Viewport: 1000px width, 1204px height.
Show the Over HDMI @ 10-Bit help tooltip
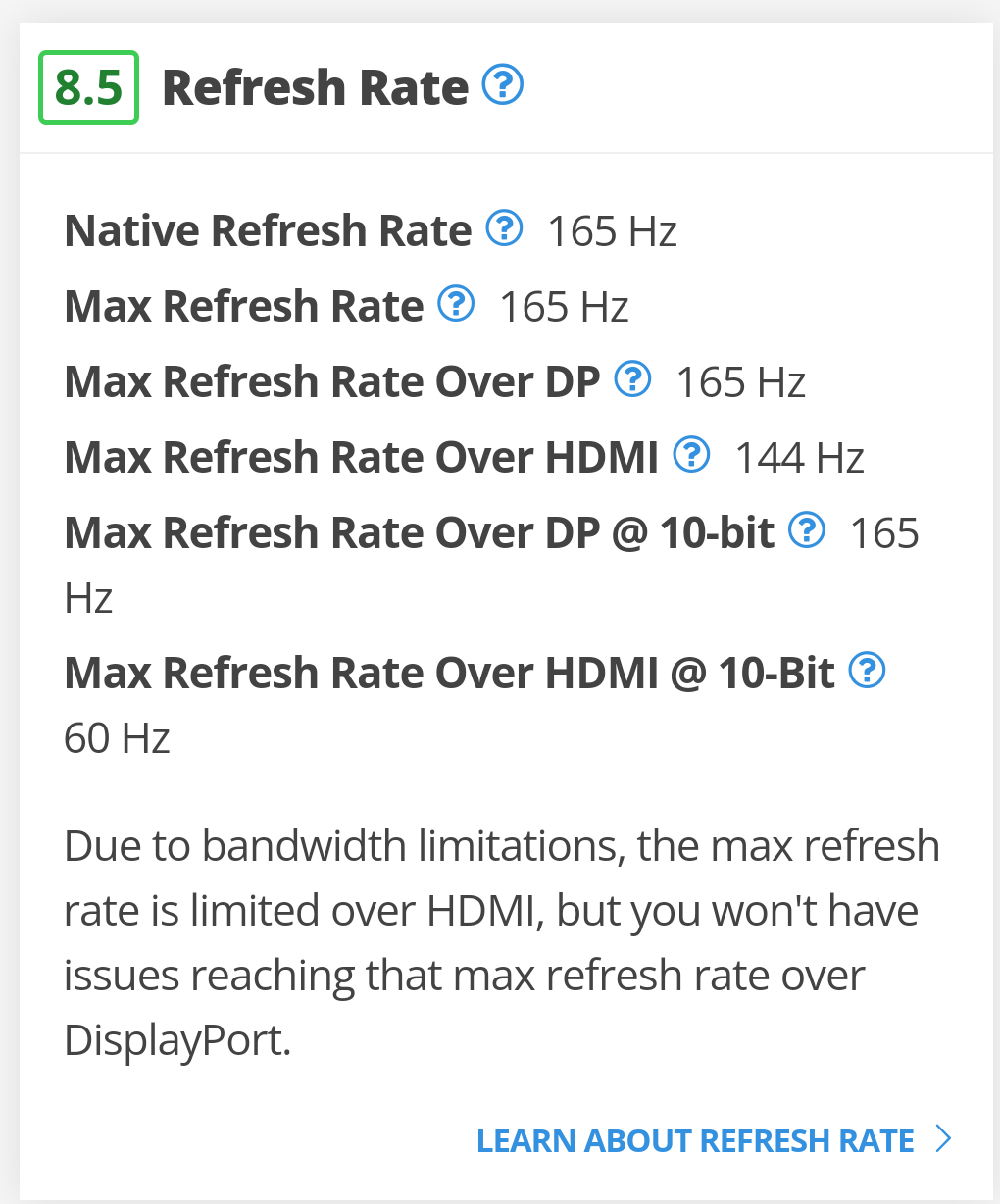click(867, 671)
